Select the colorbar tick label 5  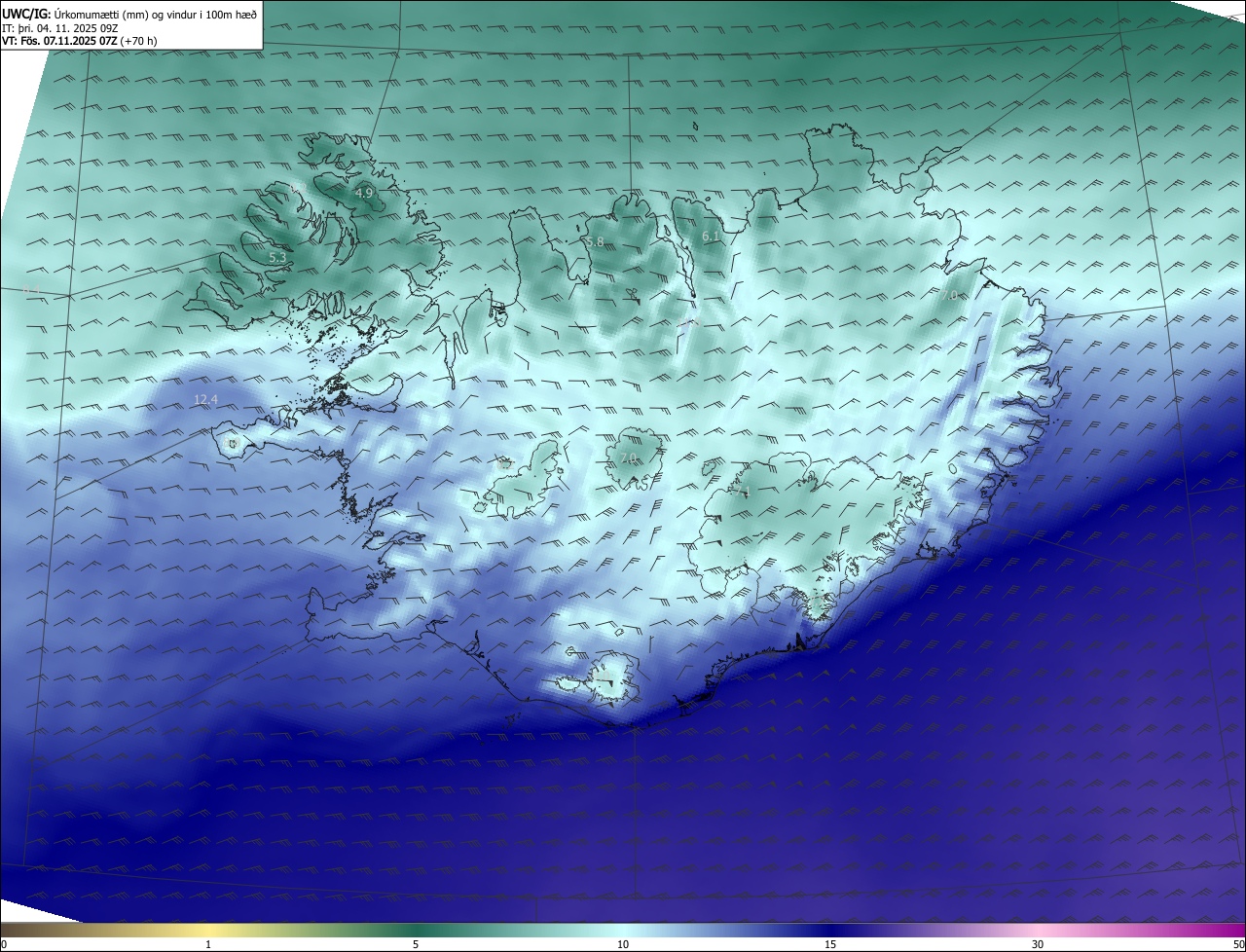pos(416,944)
